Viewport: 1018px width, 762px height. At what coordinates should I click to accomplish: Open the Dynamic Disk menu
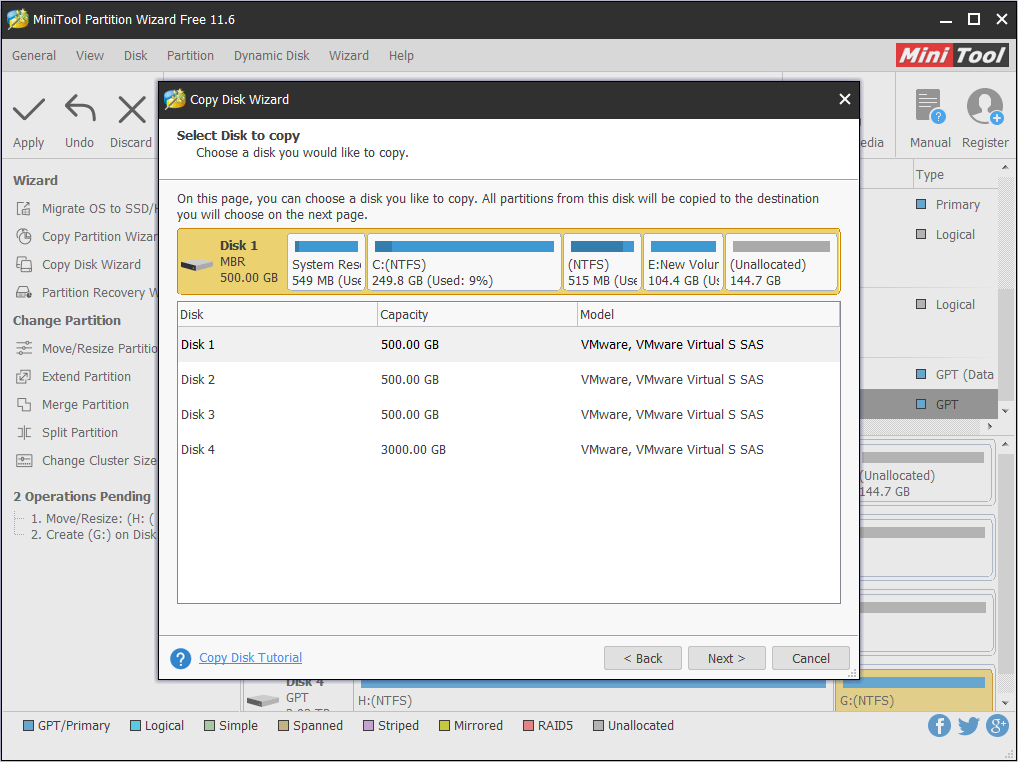pyautogui.click(x=271, y=56)
